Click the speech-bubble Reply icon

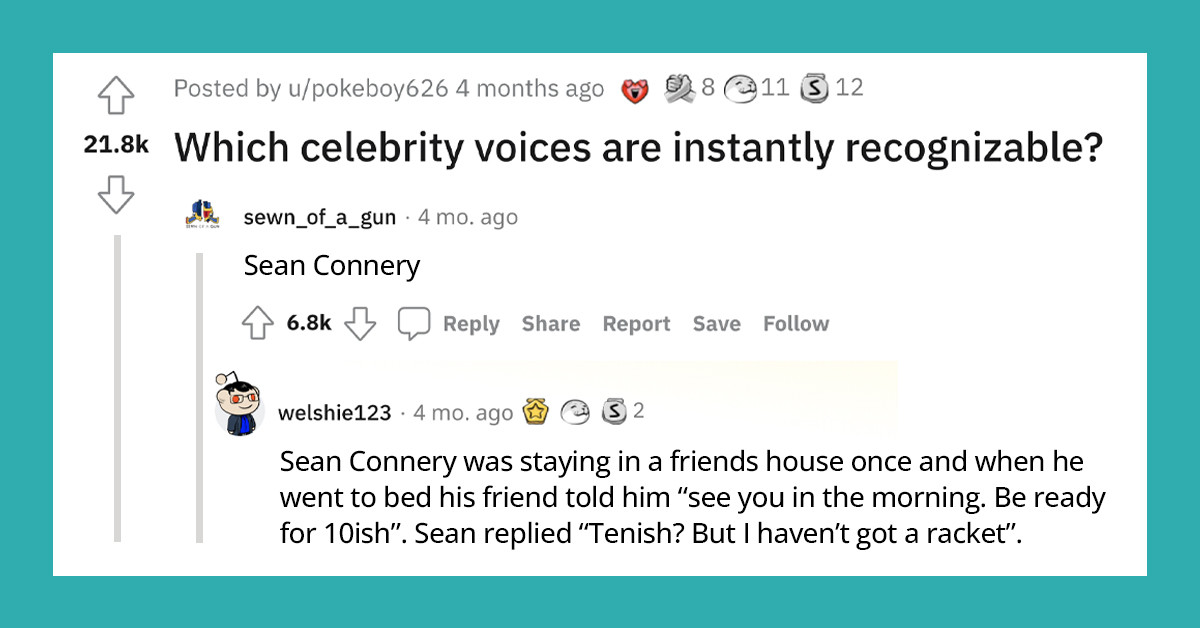[x=416, y=322]
